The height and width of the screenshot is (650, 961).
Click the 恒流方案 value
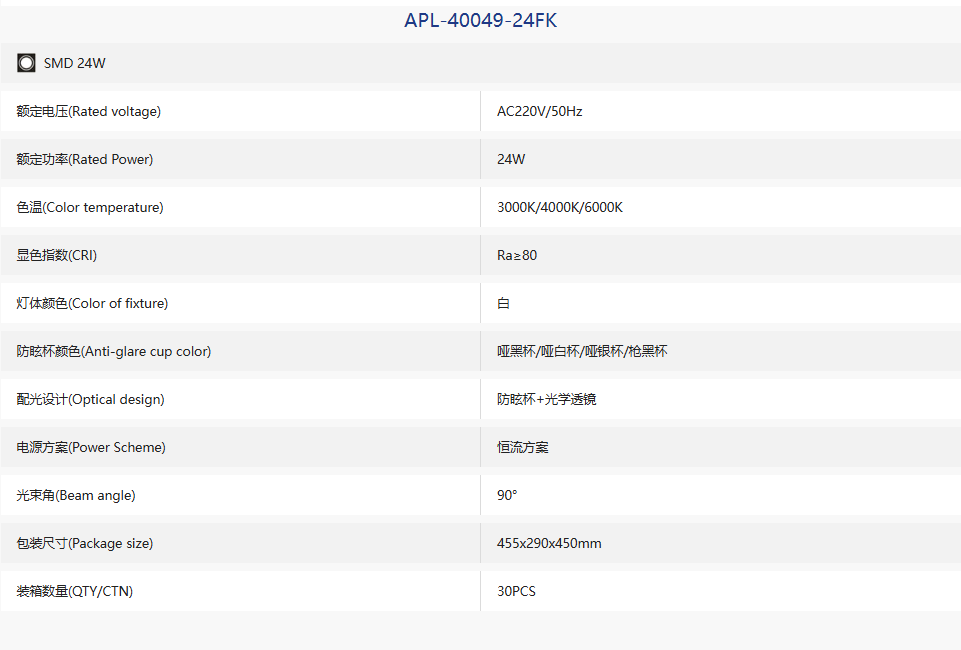523,447
